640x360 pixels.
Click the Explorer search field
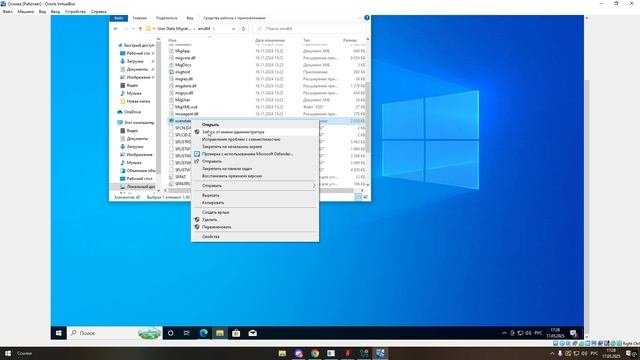click(x=310, y=29)
